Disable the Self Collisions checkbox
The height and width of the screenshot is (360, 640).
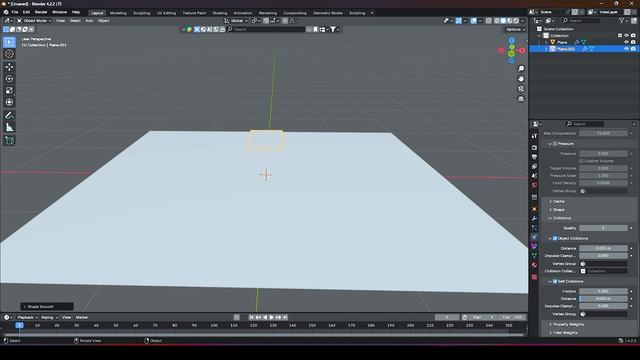coord(555,282)
